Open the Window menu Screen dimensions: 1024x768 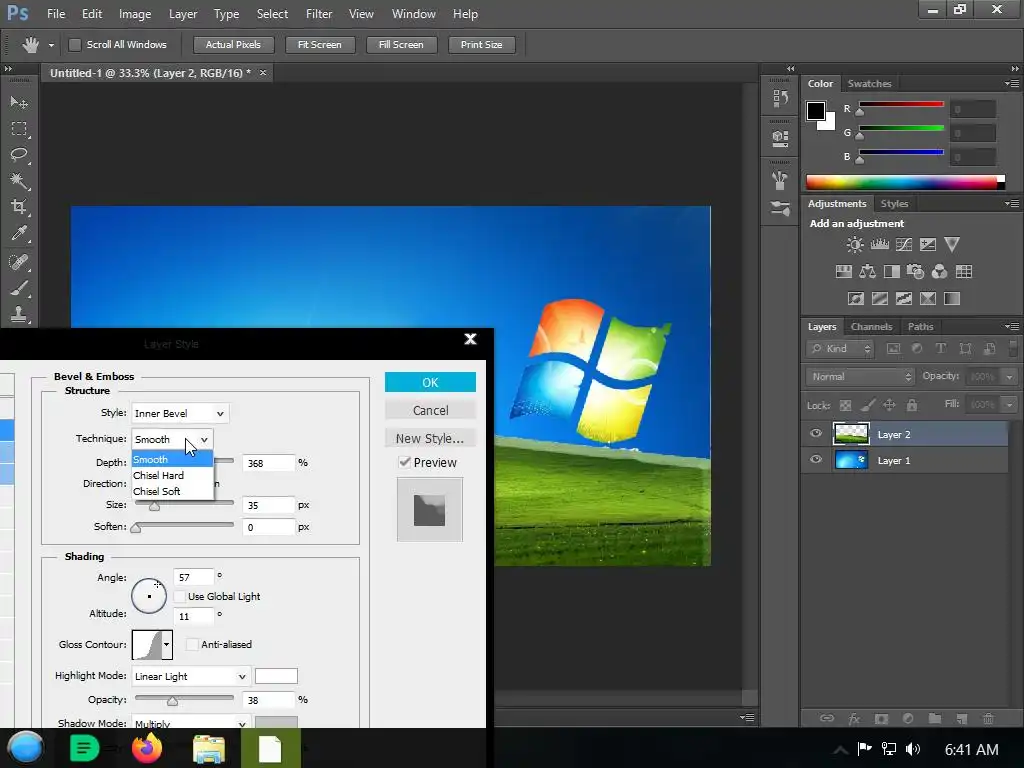coord(413,14)
